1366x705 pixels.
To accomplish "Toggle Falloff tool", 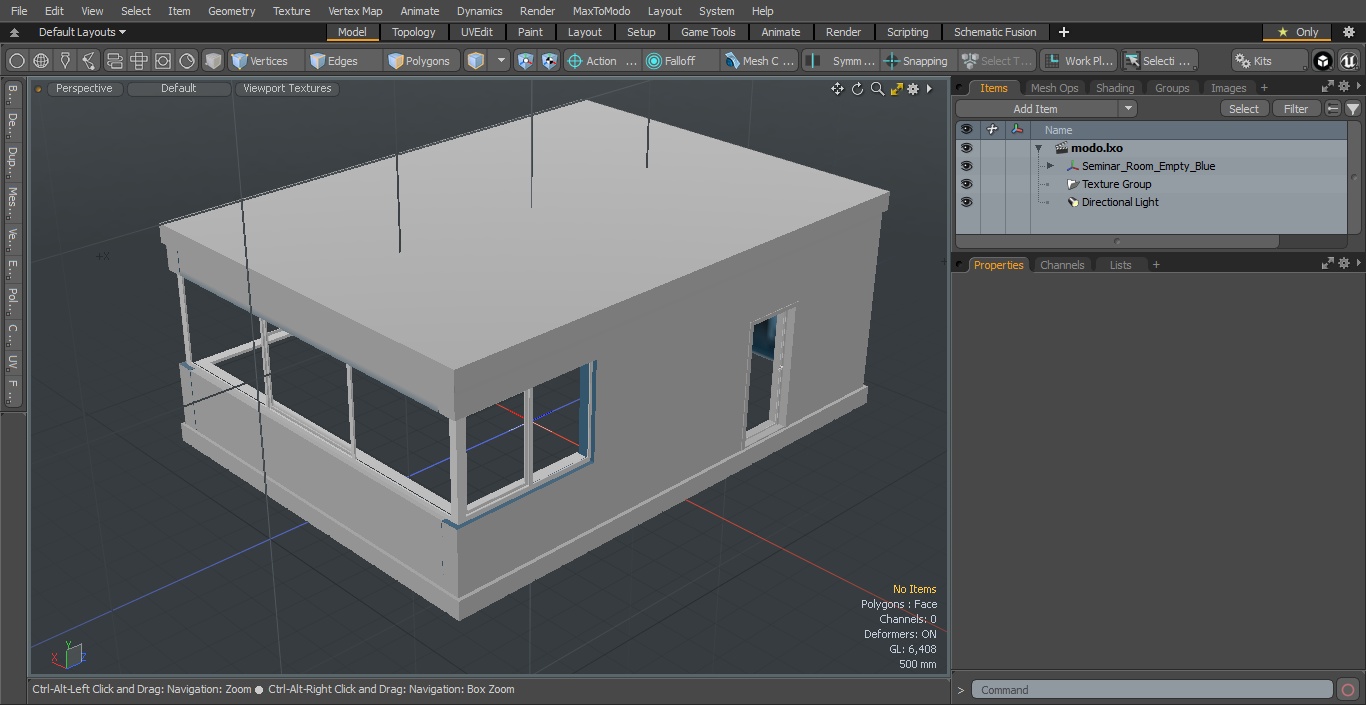I will [681, 61].
